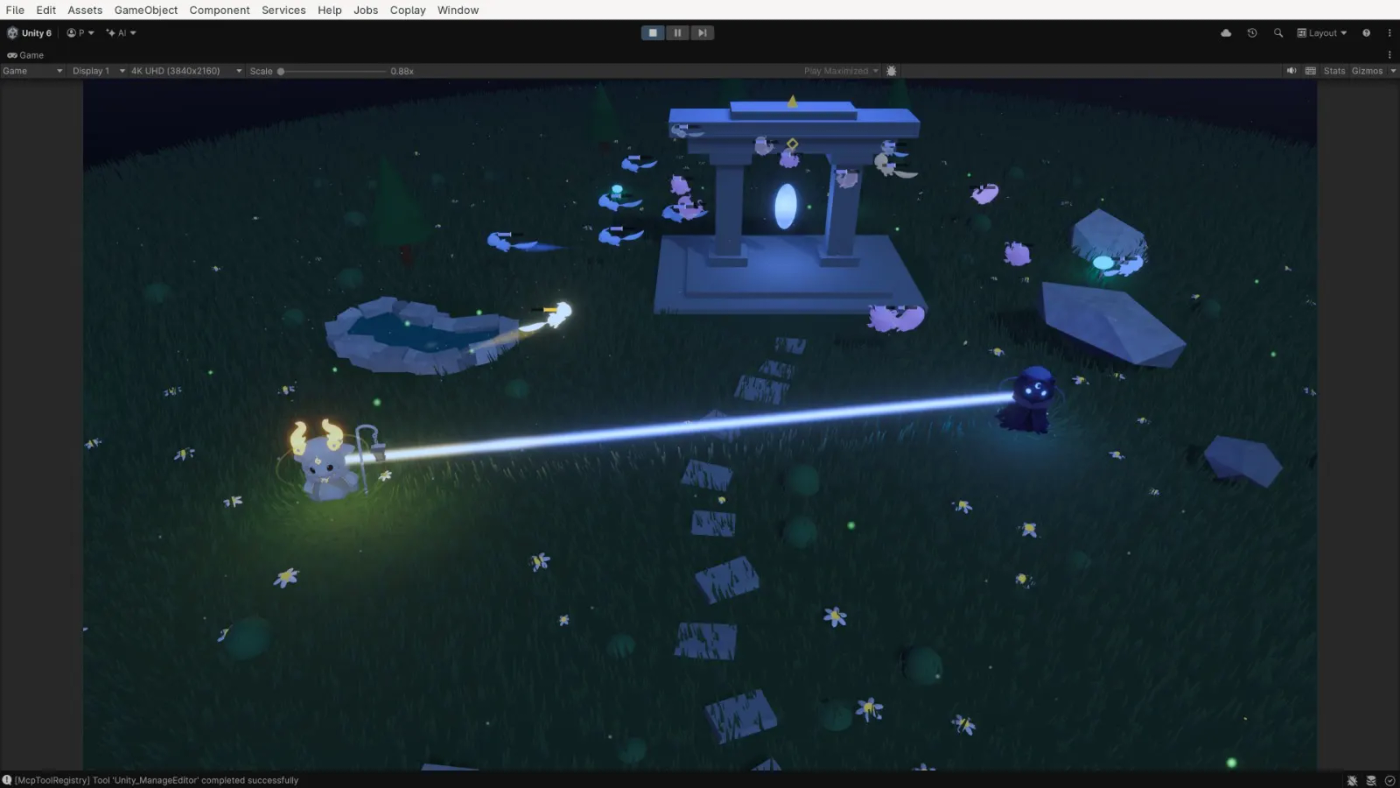Stop play mode with the stop button
The width and height of the screenshot is (1400, 788).
click(653, 33)
